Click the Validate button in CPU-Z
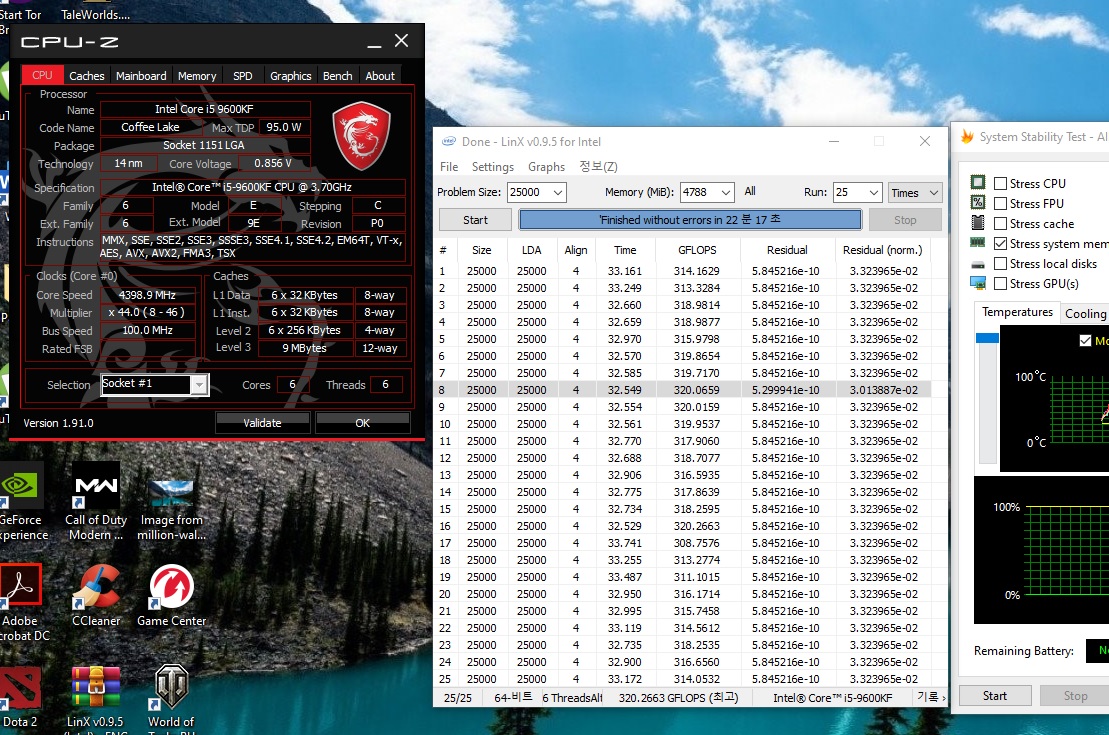Image resolution: width=1109 pixels, height=735 pixels. click(262, 423)
